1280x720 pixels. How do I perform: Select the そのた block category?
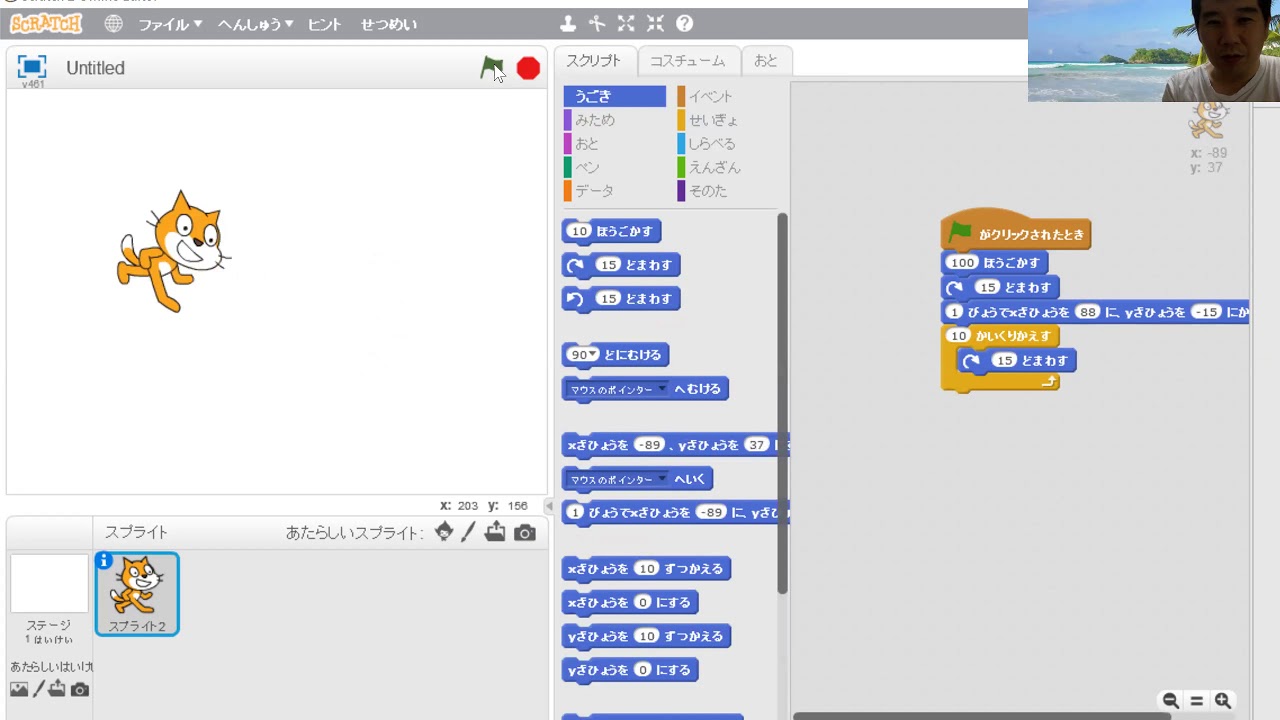tap(727, 191)
